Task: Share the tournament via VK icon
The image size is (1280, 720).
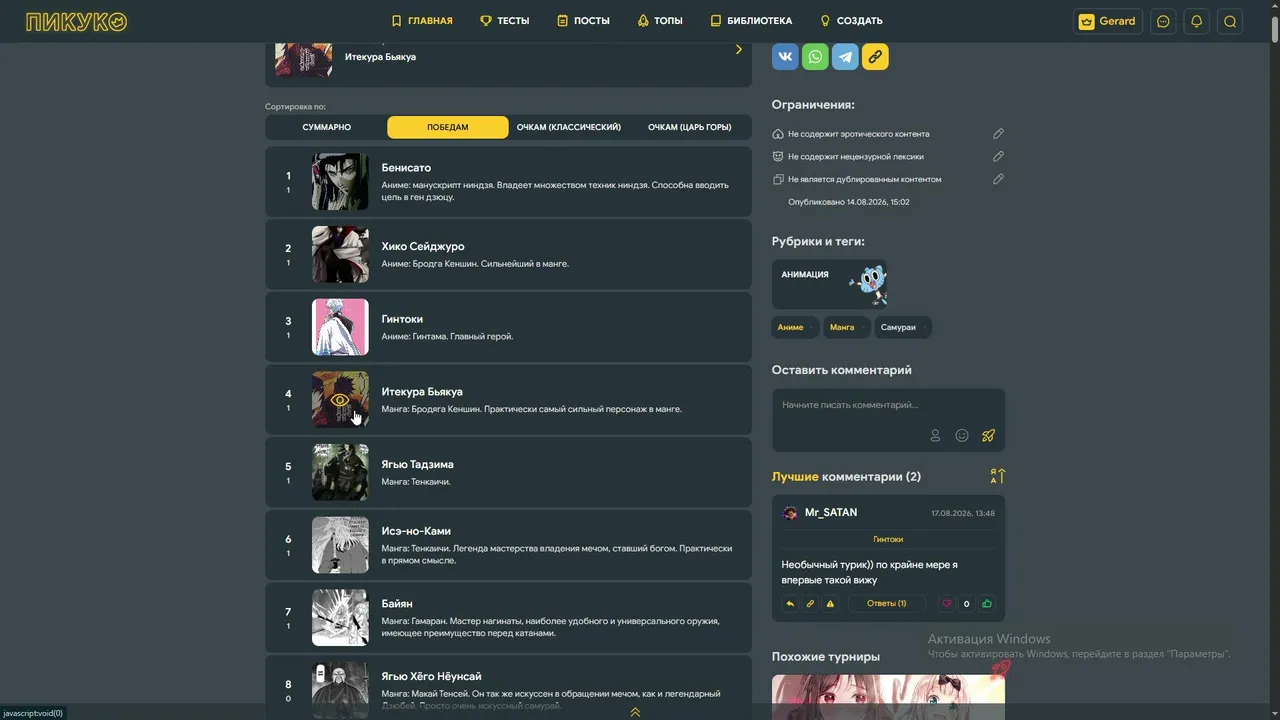Action: [786, 56]
